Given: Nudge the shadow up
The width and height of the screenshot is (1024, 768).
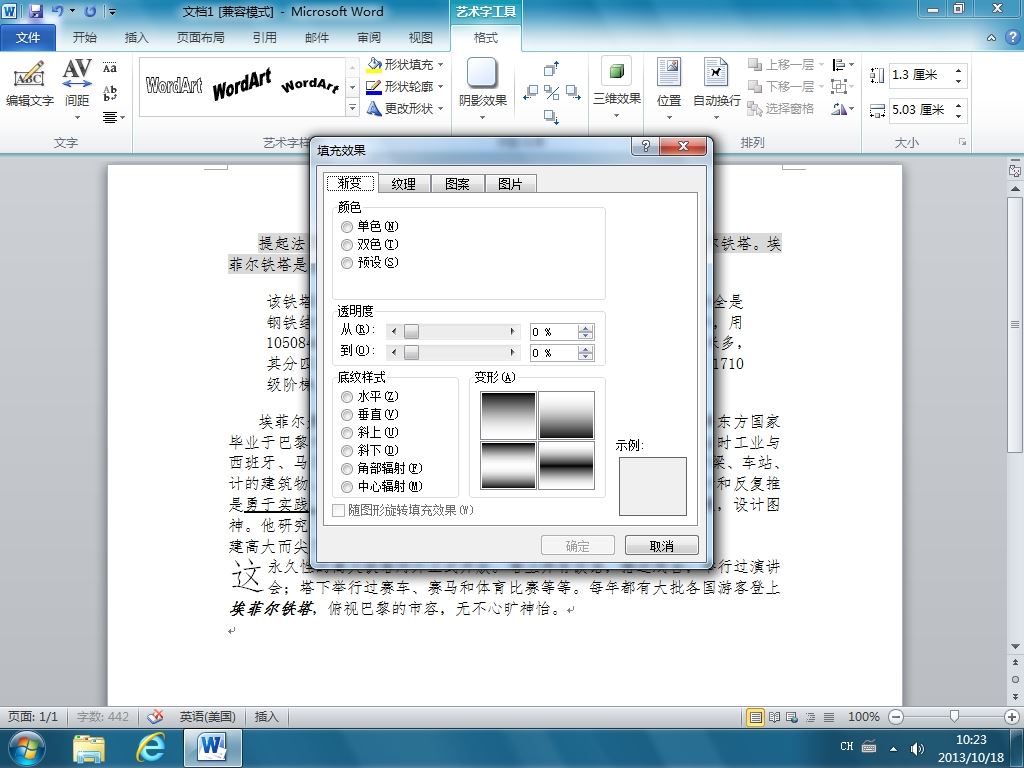Looking at the screenshot, I should (552, 69).
